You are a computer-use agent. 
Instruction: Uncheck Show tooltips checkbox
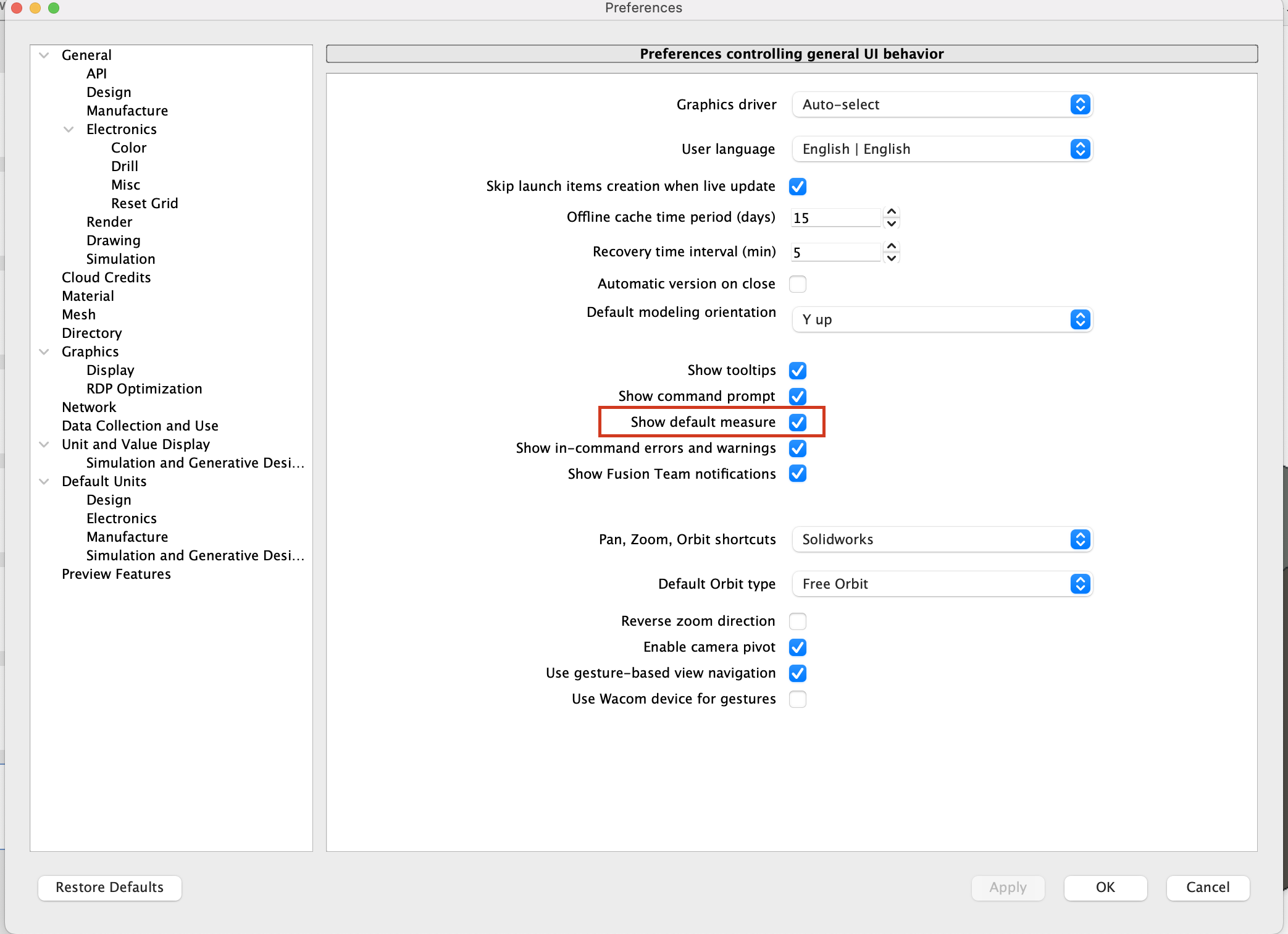point(797,371)
